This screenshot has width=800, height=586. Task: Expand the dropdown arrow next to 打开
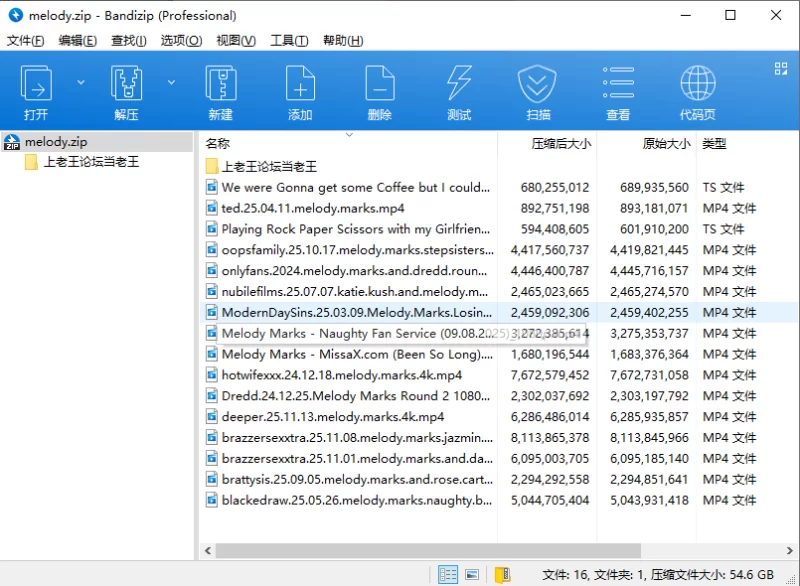point(81,82)
